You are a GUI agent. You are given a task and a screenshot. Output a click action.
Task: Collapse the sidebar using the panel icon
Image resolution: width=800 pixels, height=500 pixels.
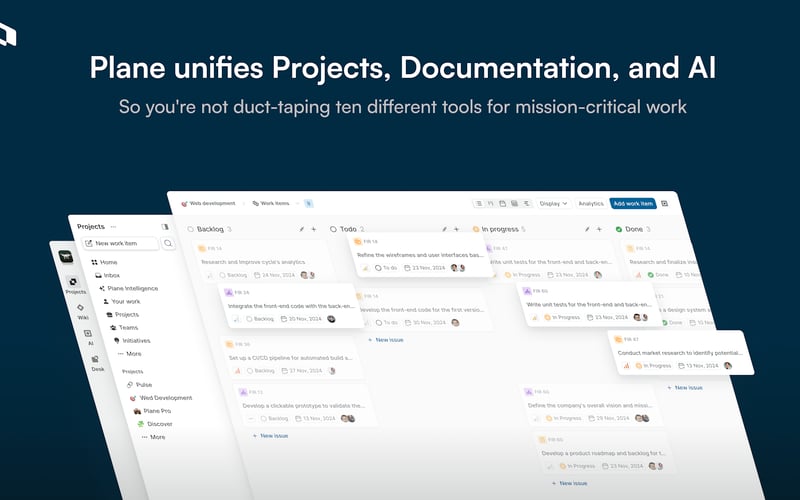165,227
